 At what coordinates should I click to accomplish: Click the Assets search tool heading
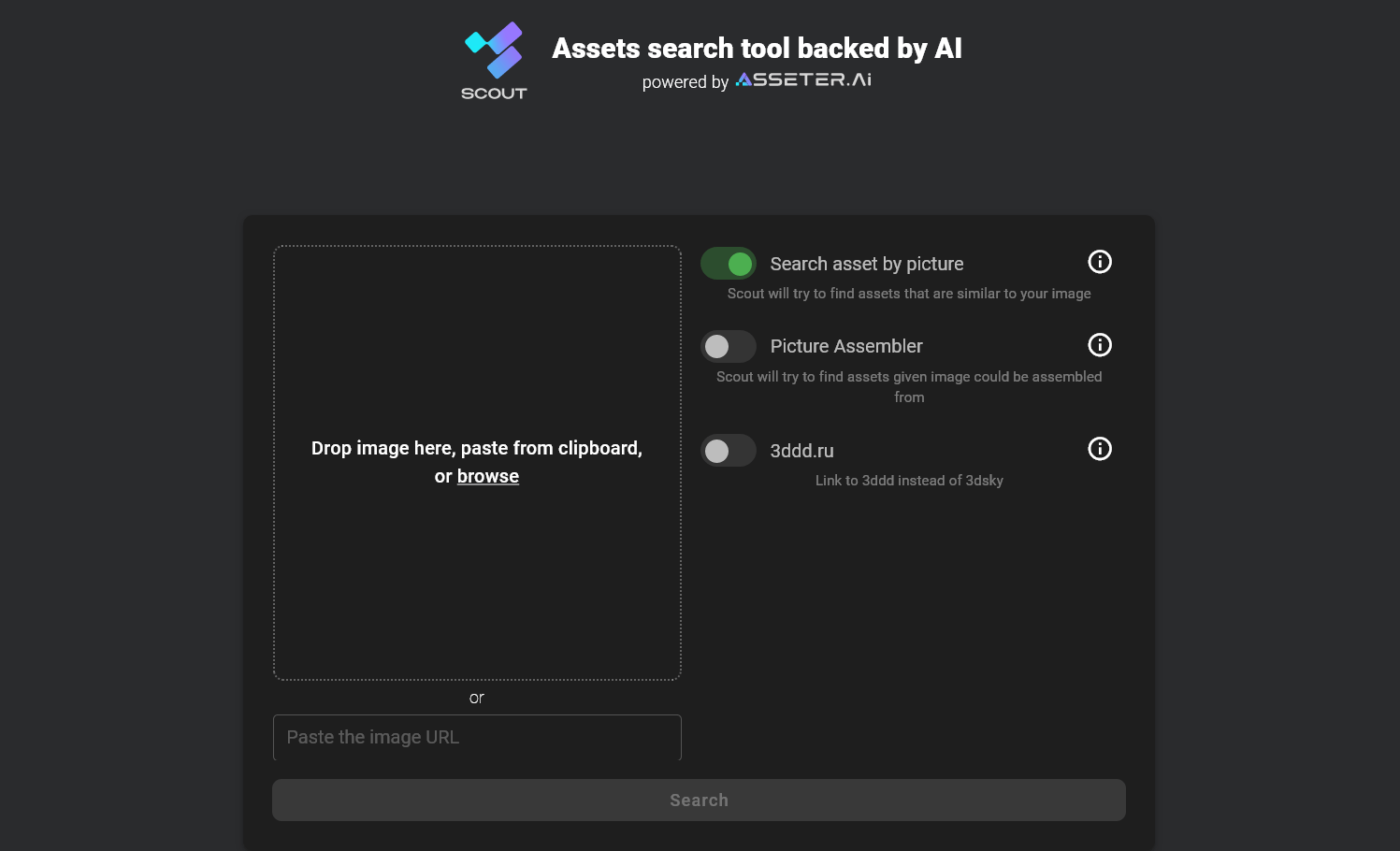[758, 48]
